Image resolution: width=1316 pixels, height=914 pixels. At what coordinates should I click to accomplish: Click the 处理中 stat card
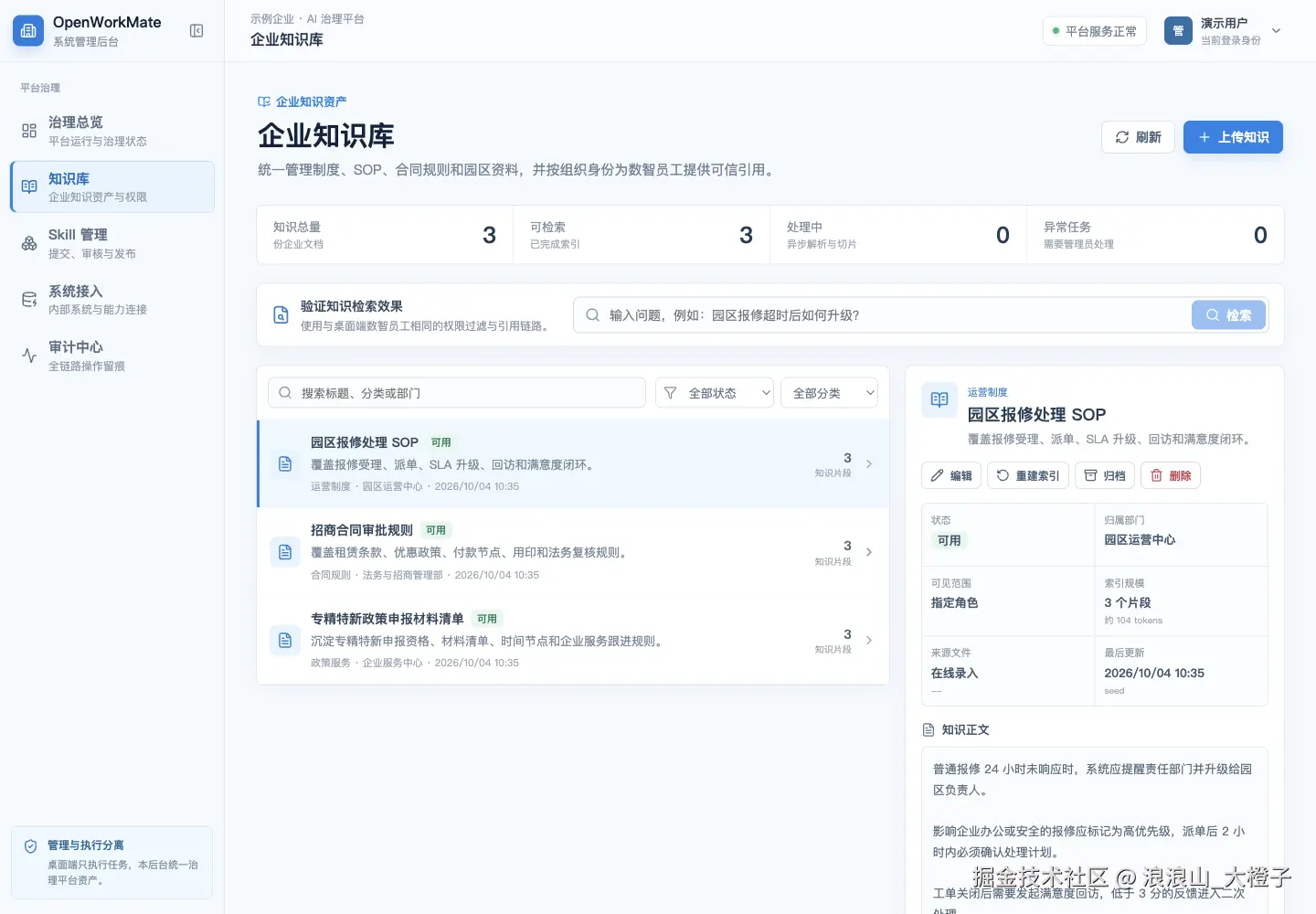[898, 235]
